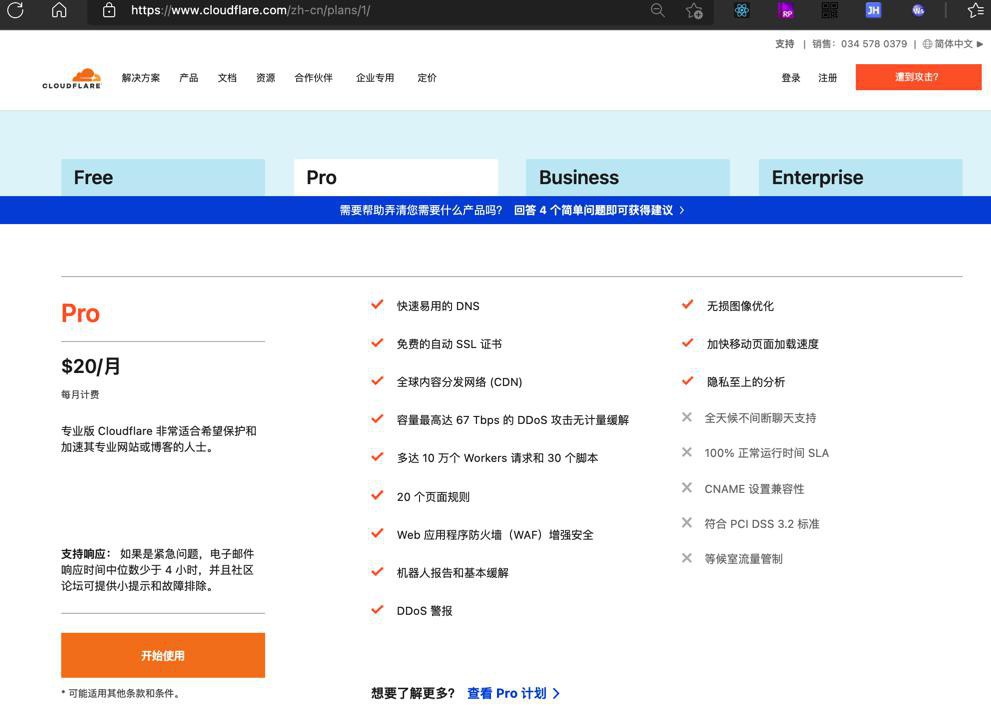Click the 隐私至上的分析 feature text
Screen dimensions: 991x710
[746, 382]
